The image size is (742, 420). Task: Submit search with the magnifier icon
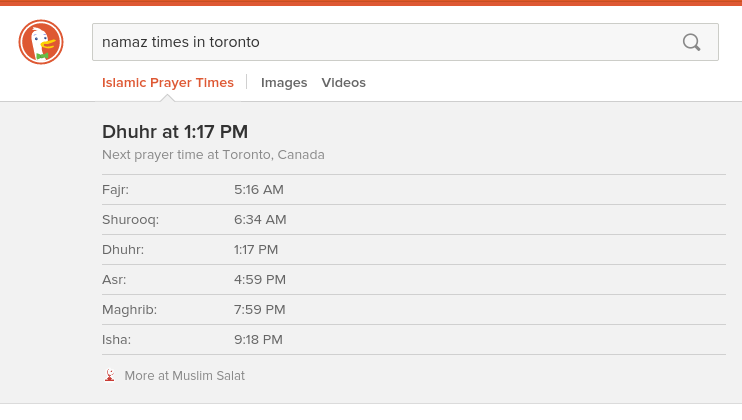pyautogui.click(x=691, y=42)
